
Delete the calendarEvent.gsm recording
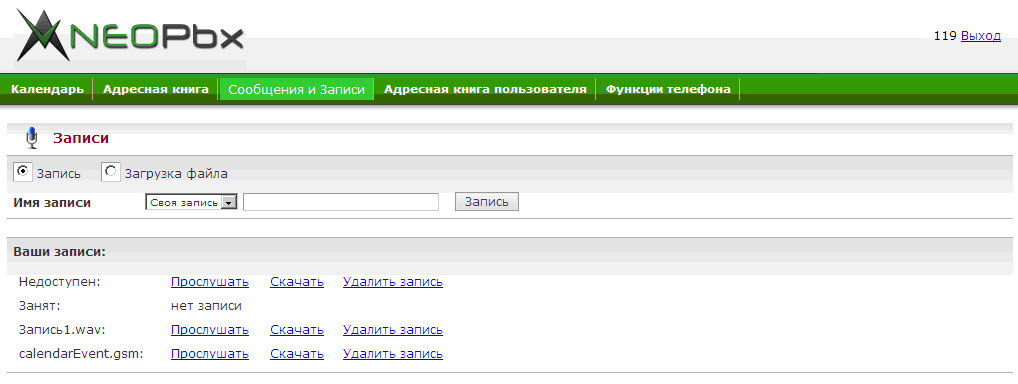coord(393,354)
